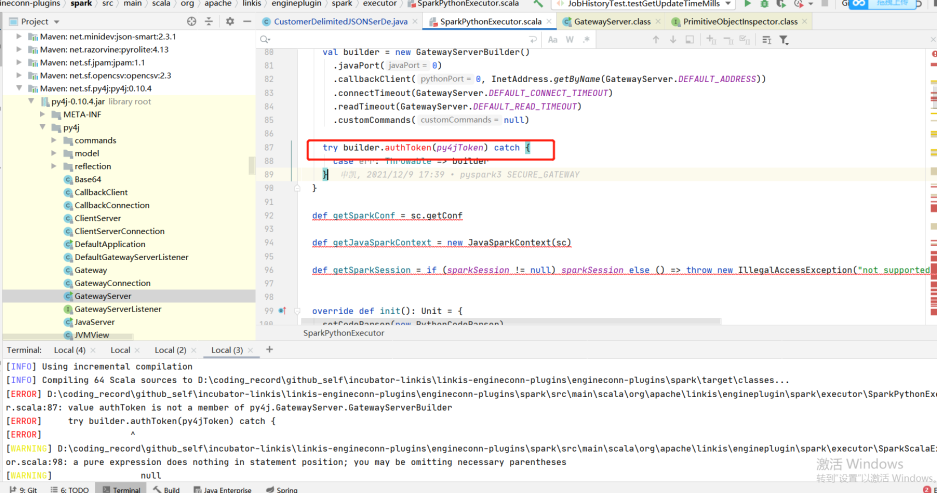The width and height of the screenshot is (937, 493).
Task: Add a new terminal session tab
Action: pyautogui.click(x=269, y=350)
